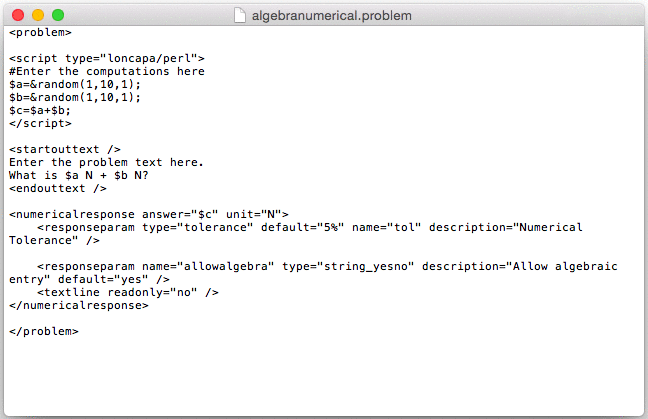
Task: Click the responseparam name="allowalgebra" line
Action: tap(313, 273)
